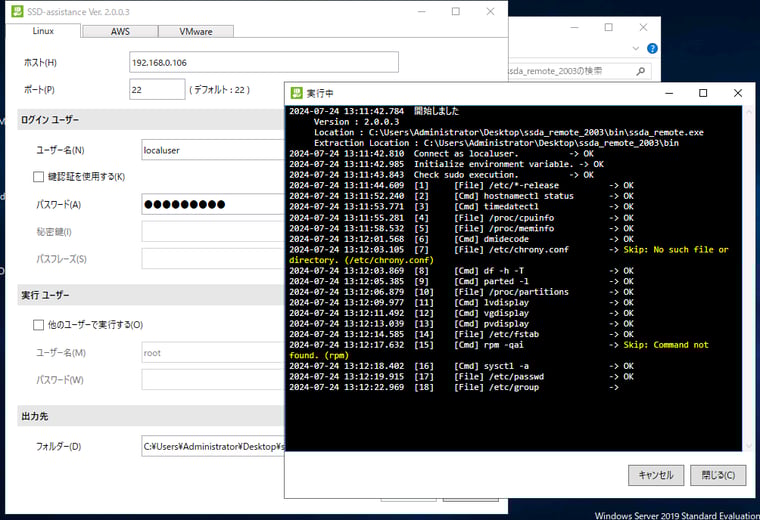760x520 pixels.
Task: Maximize the SSD-assistance window
Action: [456, 12]
